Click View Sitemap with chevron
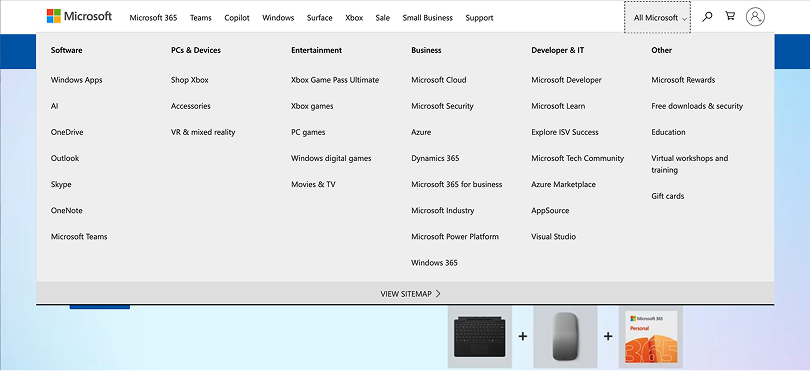This screenshot has height=371, width=810. [x=411, y=294]
